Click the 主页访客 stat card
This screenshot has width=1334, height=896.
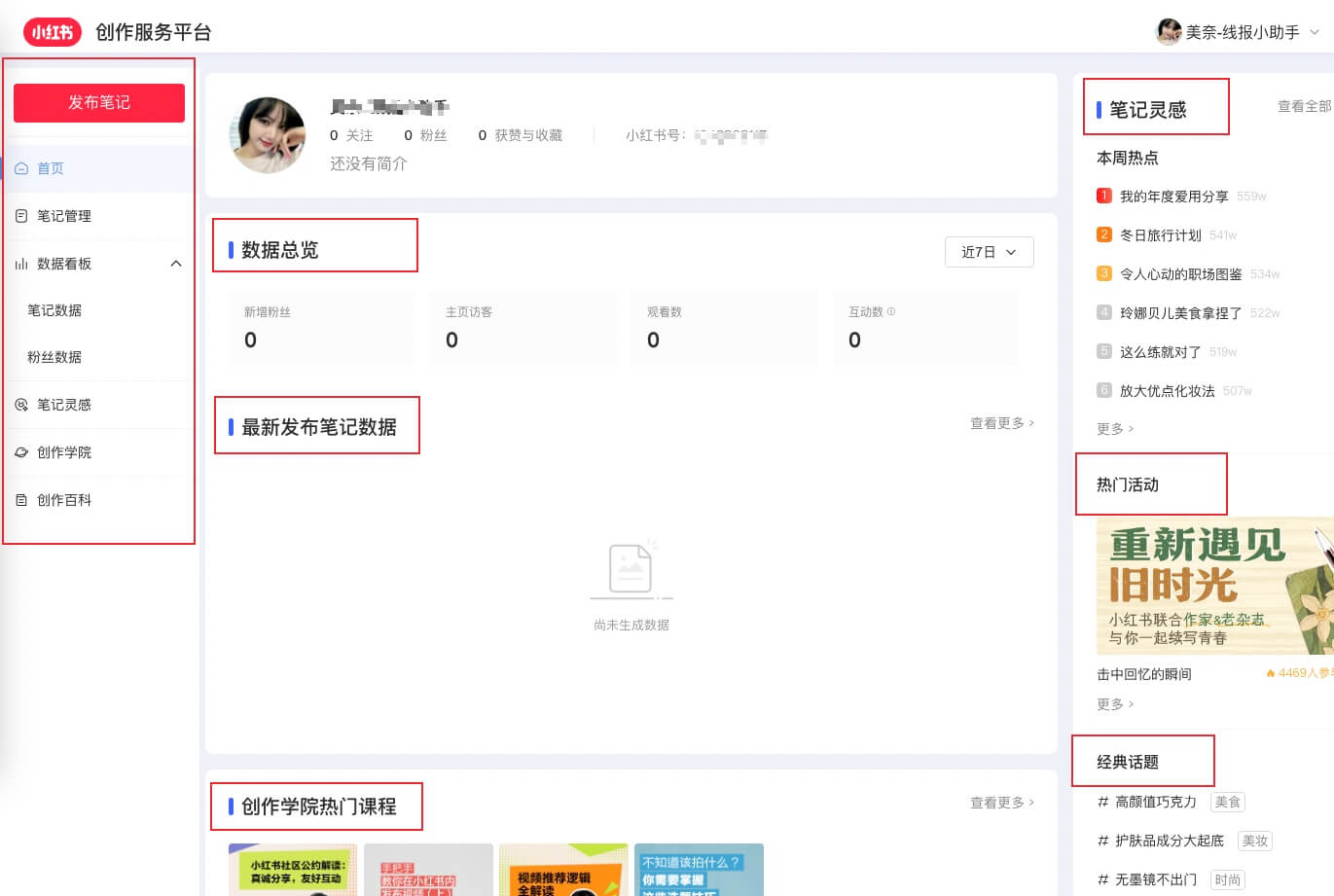(523, 328)
